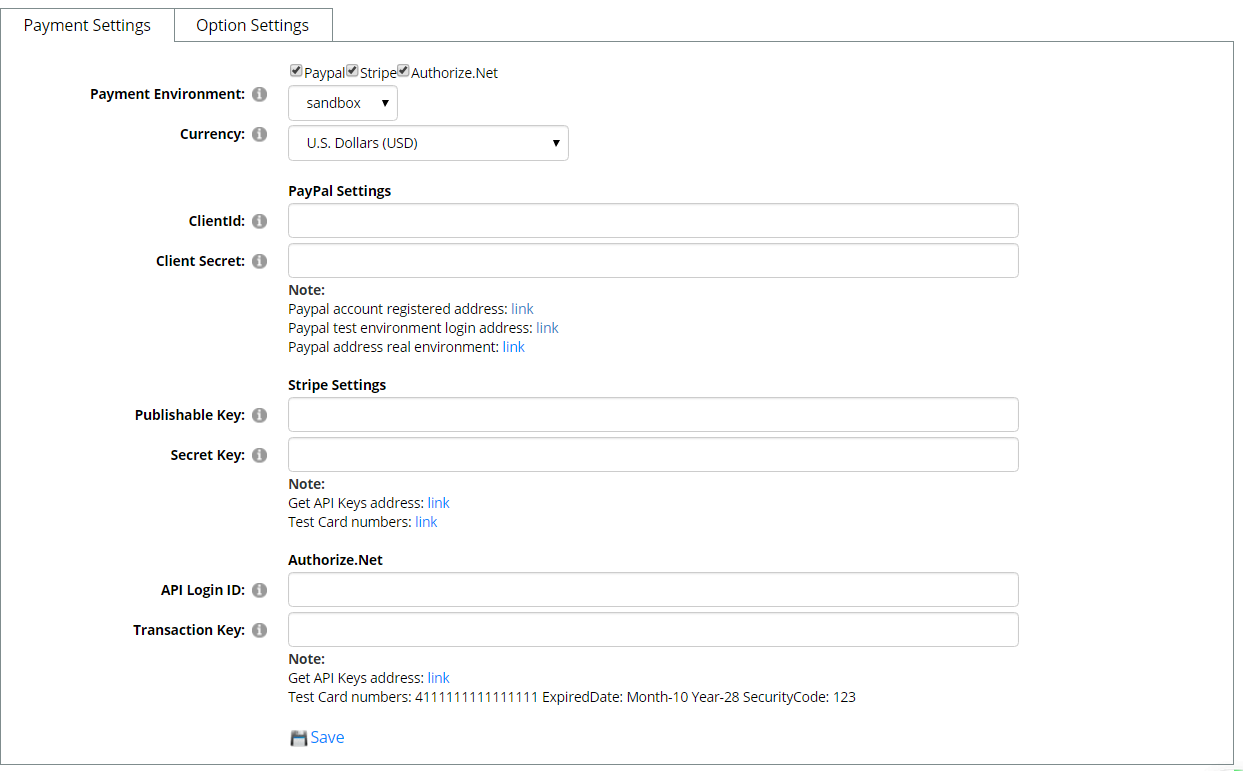Switch to the Option Settings tab
Screen dimensions: 1243x771
click(253, 25)
